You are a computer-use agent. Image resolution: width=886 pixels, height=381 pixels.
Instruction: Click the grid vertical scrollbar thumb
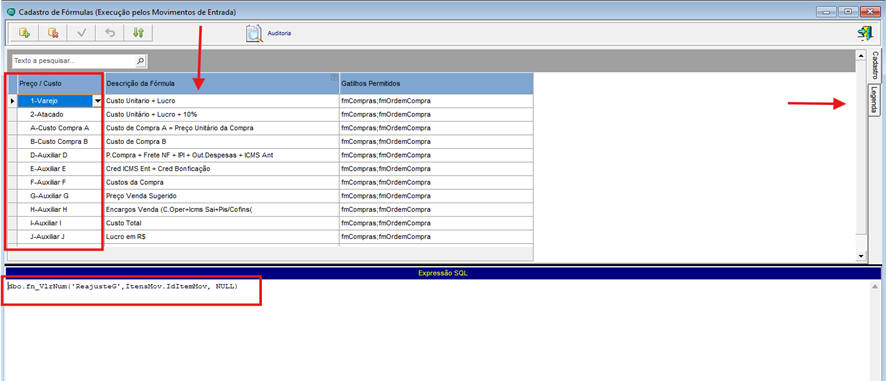[x=861, y=148]
